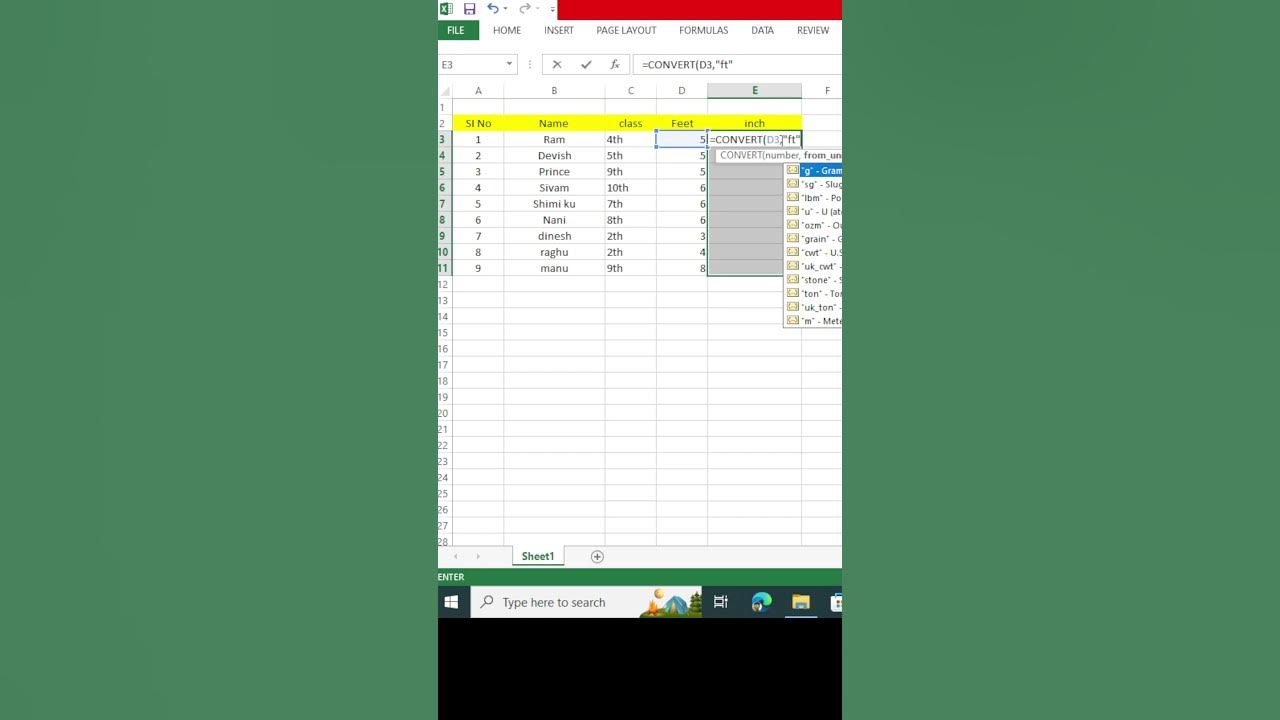This screenshot has height=720, width=1280.
Task: Switch to the INSERT ribbon tab
Action: tap(559, 31)
